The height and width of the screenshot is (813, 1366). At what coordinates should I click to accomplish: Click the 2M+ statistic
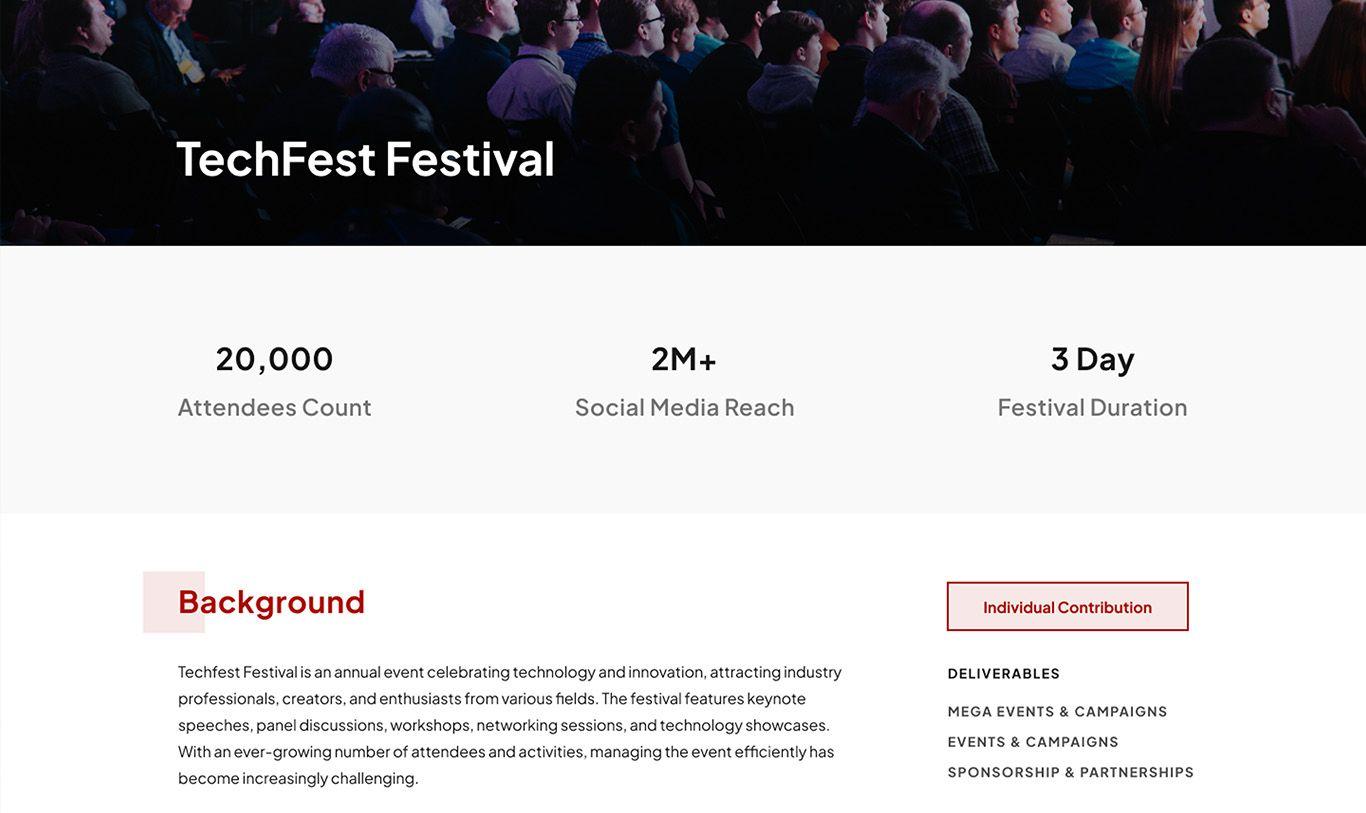(684, 358)
